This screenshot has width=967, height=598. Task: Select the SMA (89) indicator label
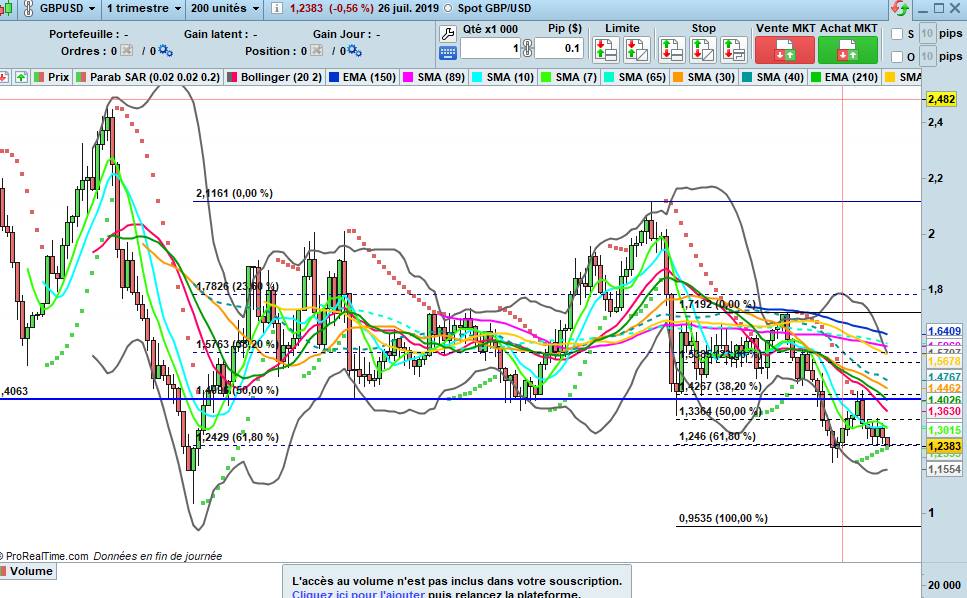[x=441, y=77]
